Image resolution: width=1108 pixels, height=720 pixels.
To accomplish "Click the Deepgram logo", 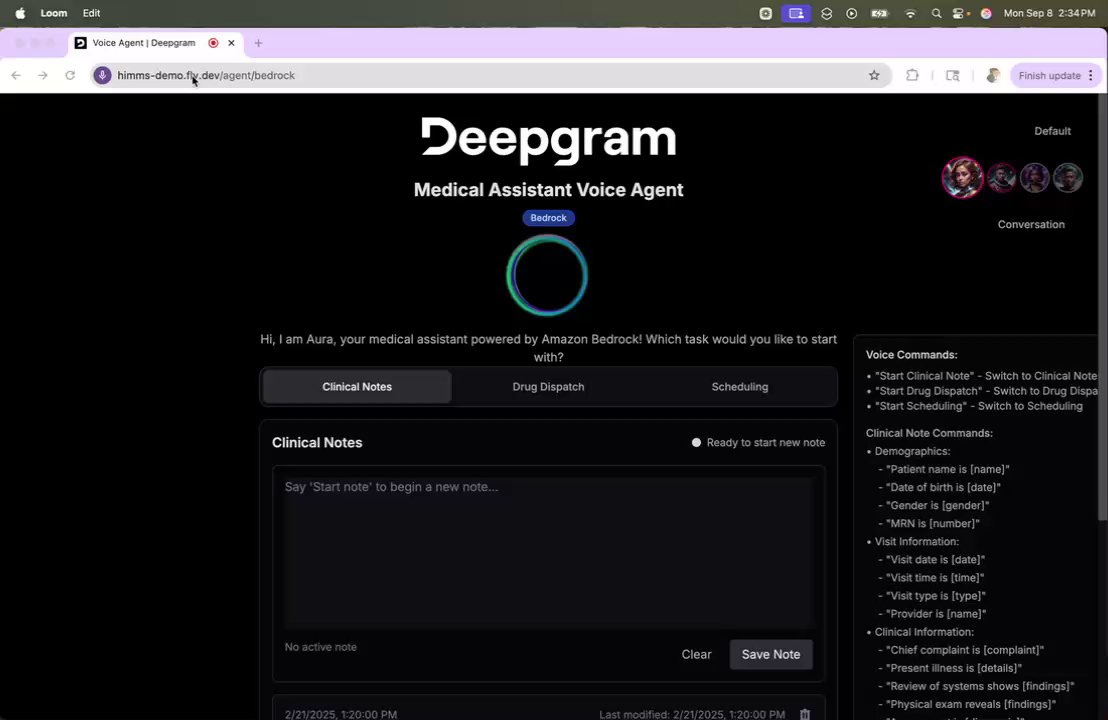I will point(548,140).
